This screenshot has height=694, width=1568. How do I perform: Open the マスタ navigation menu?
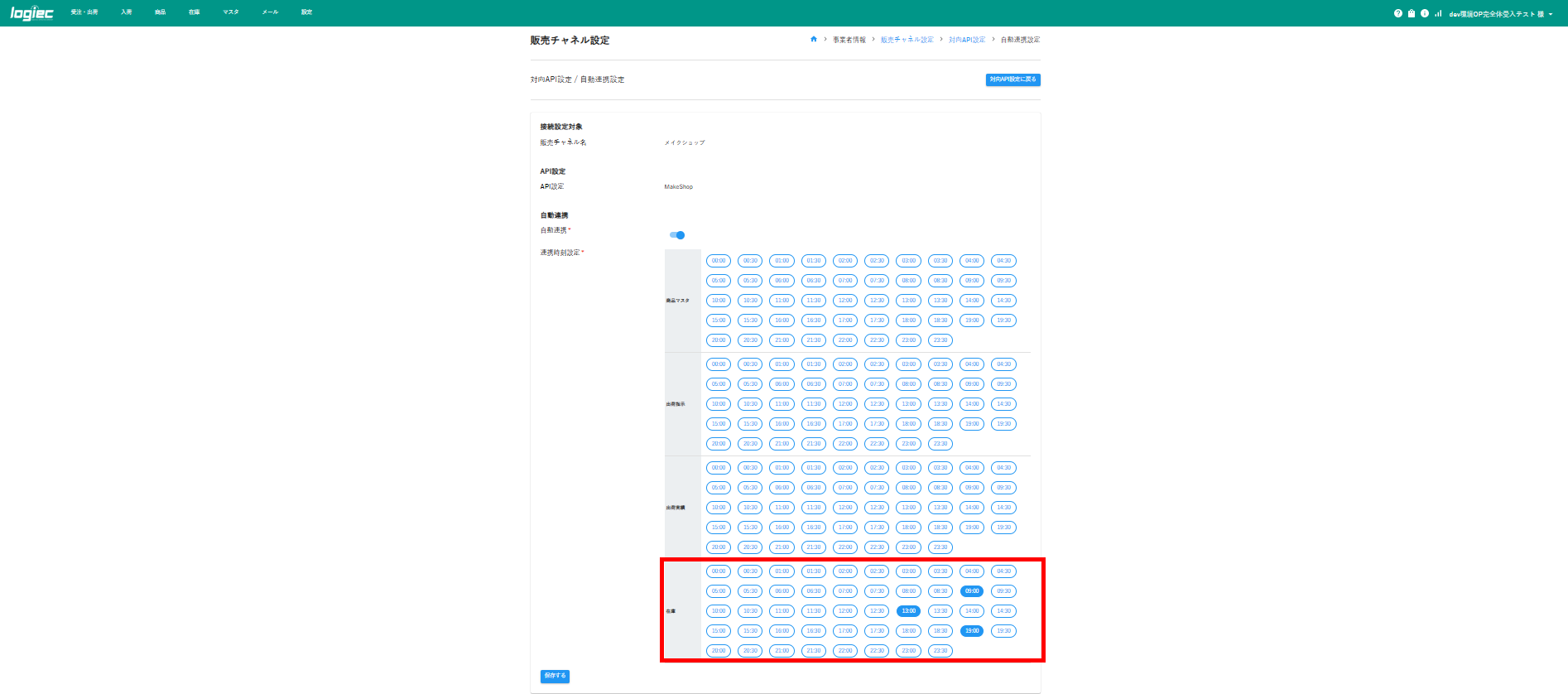click(x=231, y=12)
